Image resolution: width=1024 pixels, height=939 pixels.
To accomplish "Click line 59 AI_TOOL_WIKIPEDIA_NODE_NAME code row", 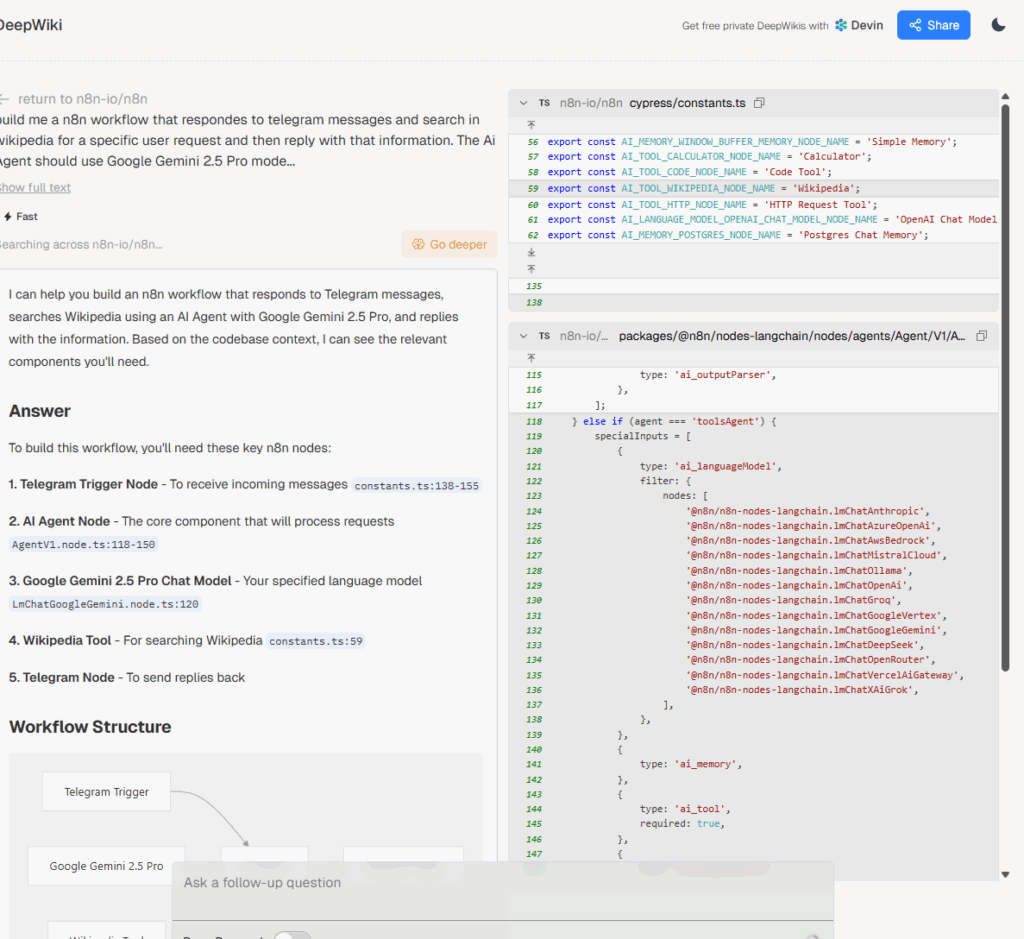I will tap(754, 188).
